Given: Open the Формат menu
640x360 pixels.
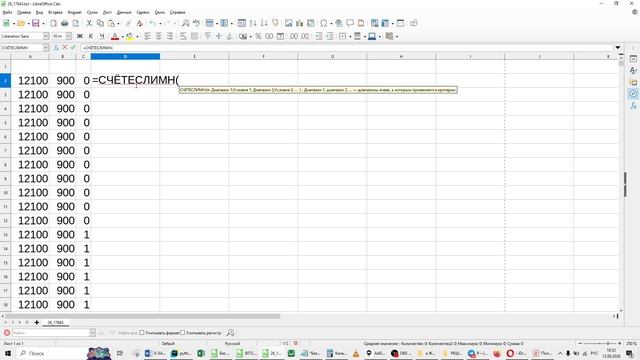Looking at the screenshot, I should pos(75,12).
